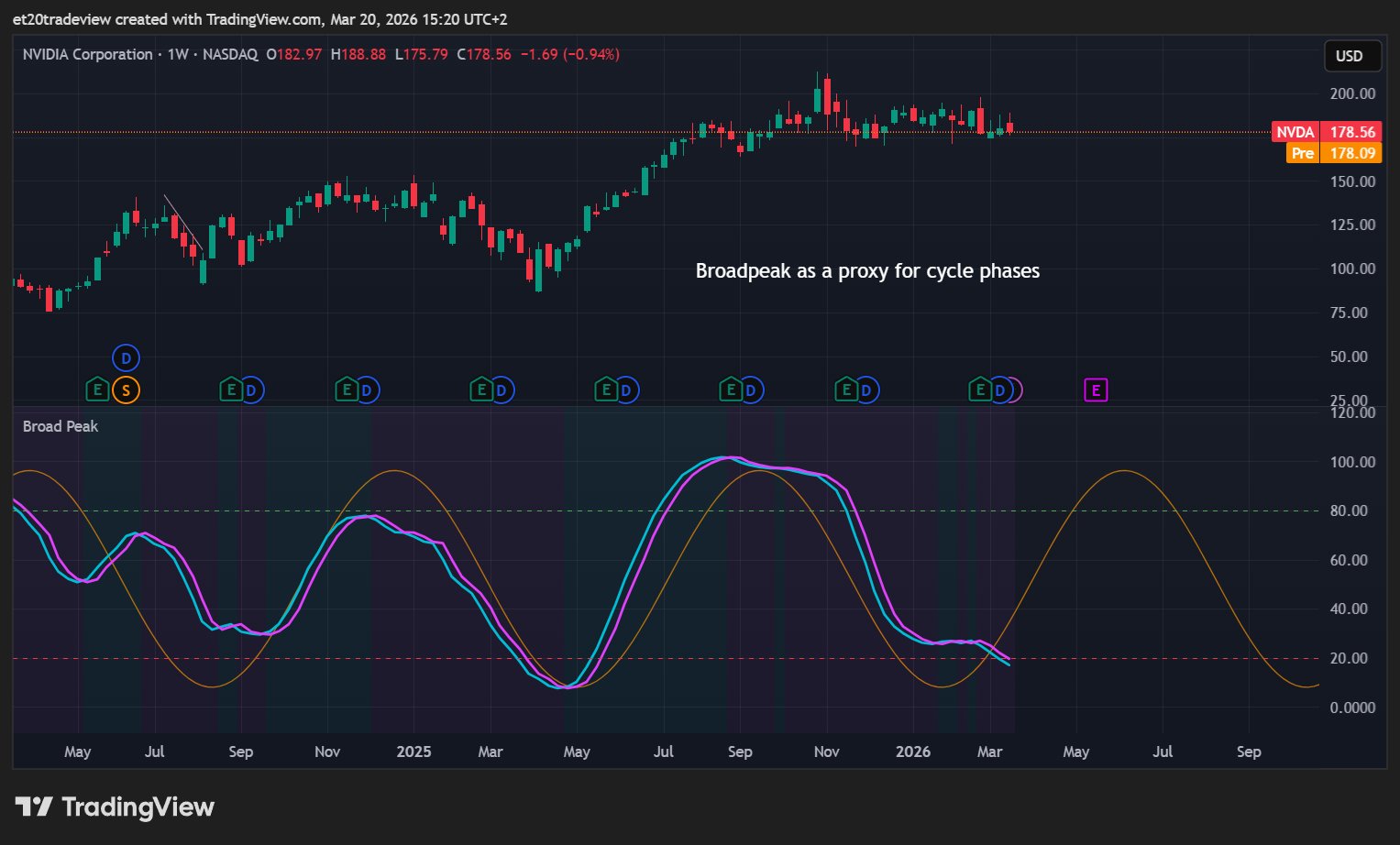Click the dividend D marker above the split marker
The height and width of the screenshot is (845, 1400).
coord(126,358)
